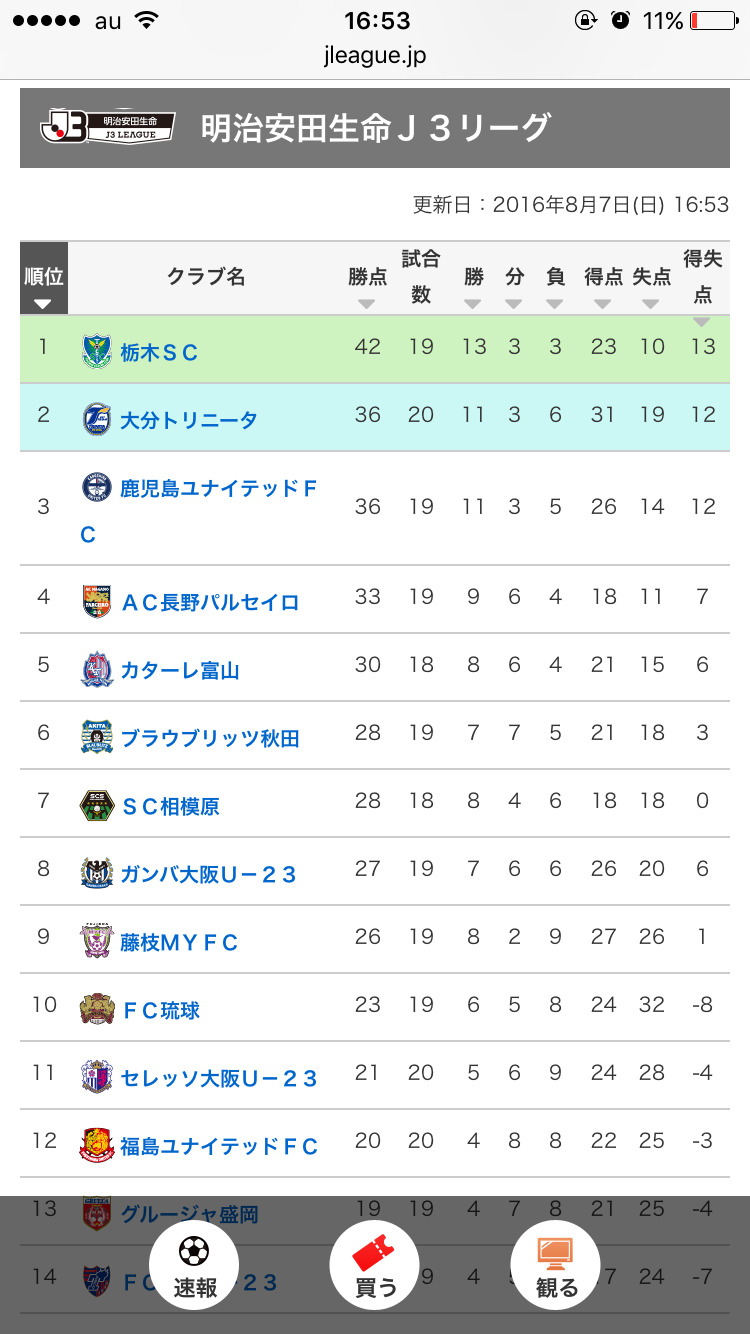Tap the Blaublitz Akita crest icon

pos(97,737)
